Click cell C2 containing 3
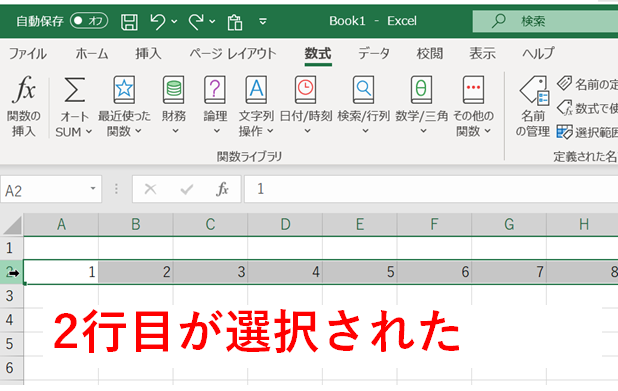This screenshot has width=618, height=391. (x=210, y=272)
